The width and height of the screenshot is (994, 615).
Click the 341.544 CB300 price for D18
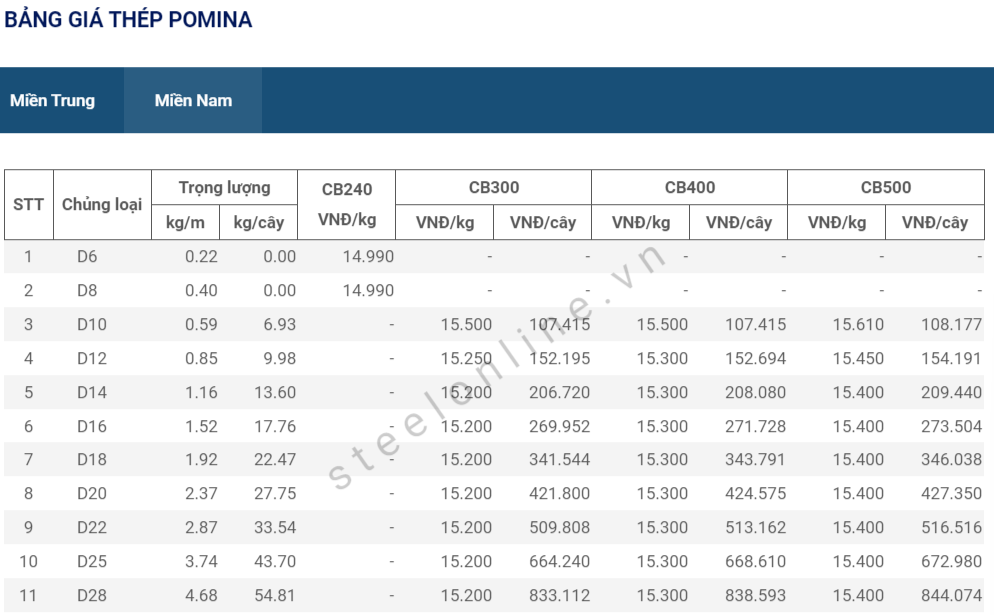[x=559, y=460]
